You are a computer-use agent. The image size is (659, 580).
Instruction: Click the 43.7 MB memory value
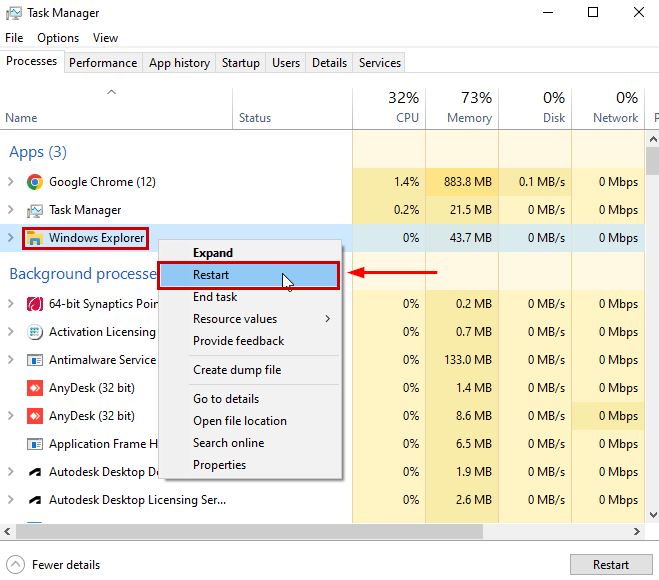(x=470, y=238)
